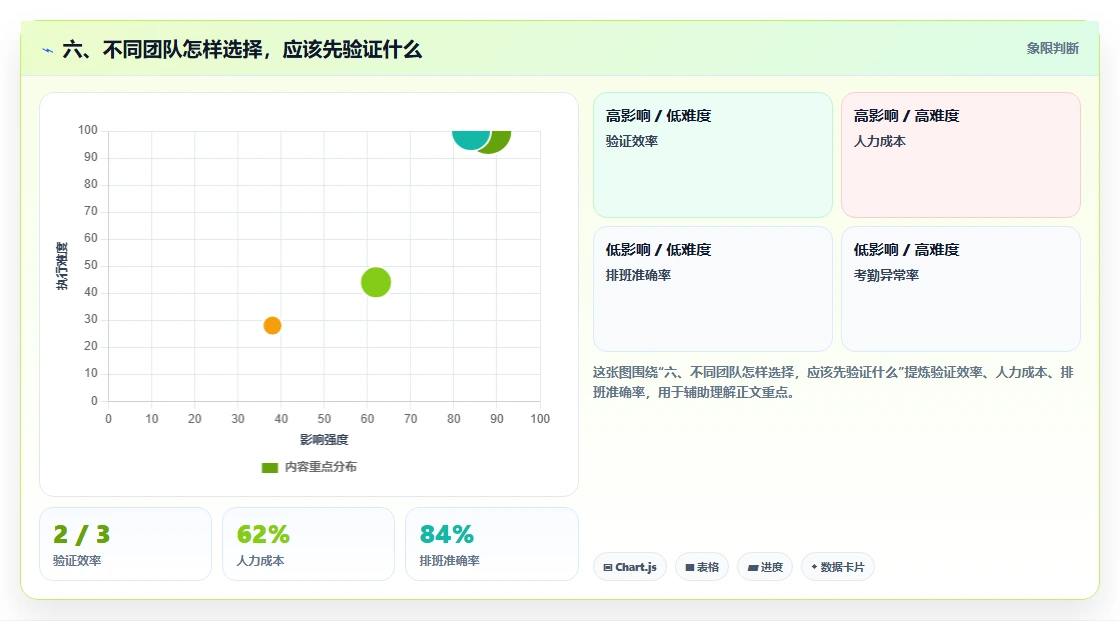Click the 表格 tag chip
The width and height of the screenshot is (1120, 621).
[x=702, y=567]
